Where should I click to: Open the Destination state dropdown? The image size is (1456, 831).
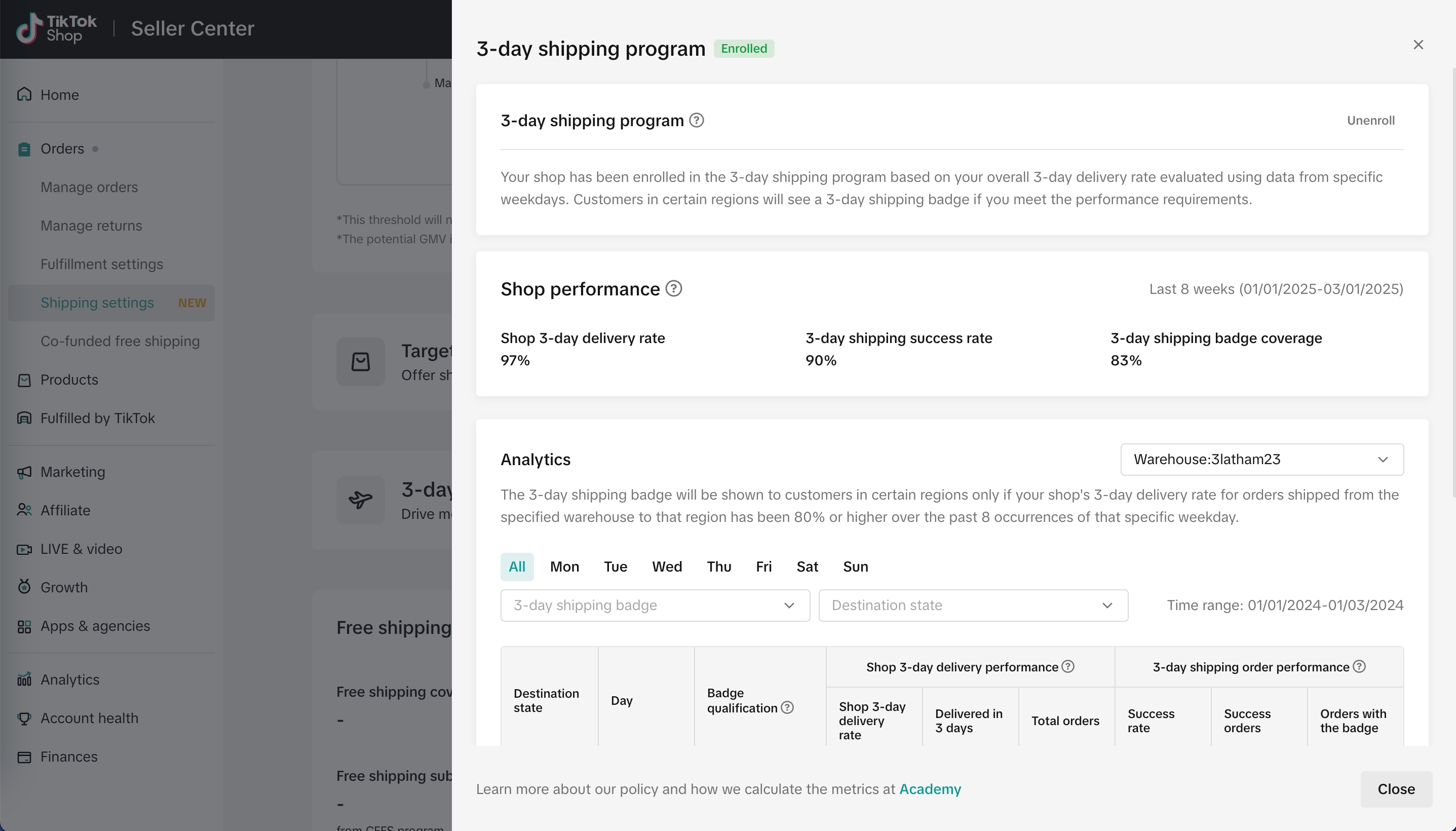[973, 606]
